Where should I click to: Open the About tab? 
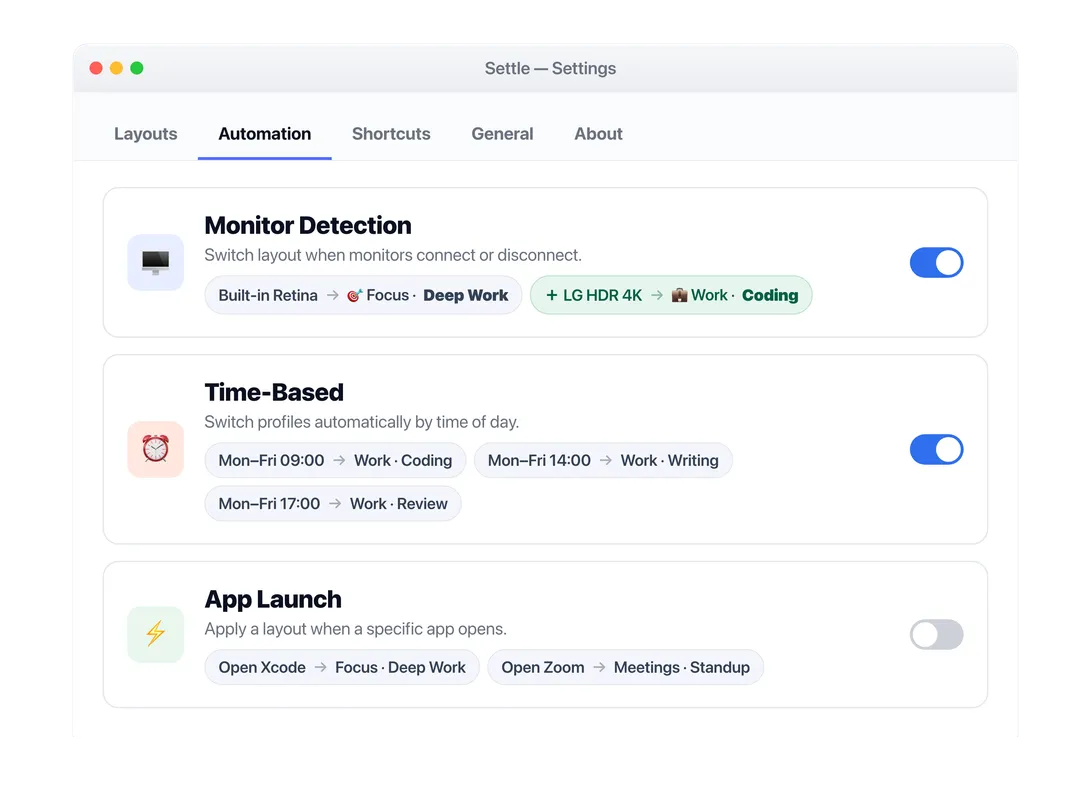tap(598, 134)
